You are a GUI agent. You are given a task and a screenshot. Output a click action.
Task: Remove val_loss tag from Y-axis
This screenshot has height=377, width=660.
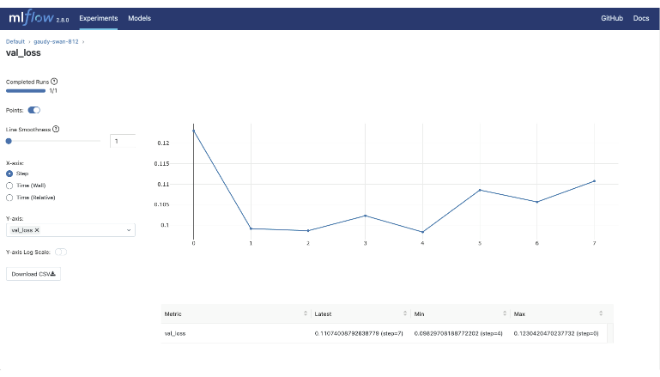click(x=37, y=230)
